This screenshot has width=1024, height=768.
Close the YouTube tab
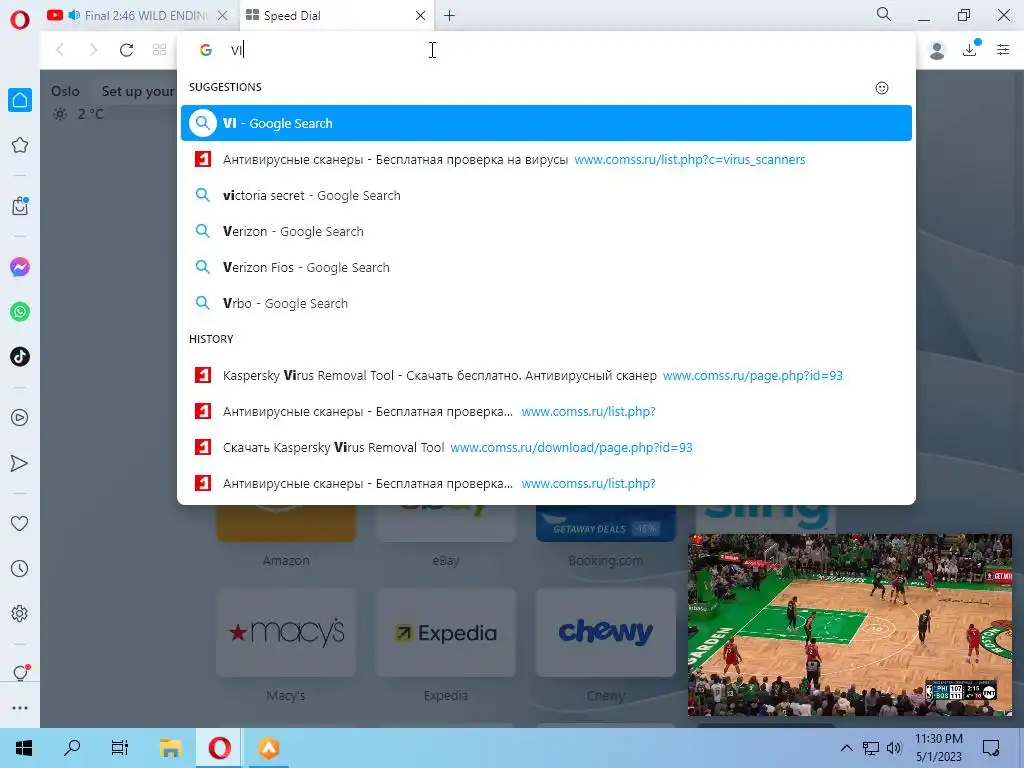[x=223, y=16]
